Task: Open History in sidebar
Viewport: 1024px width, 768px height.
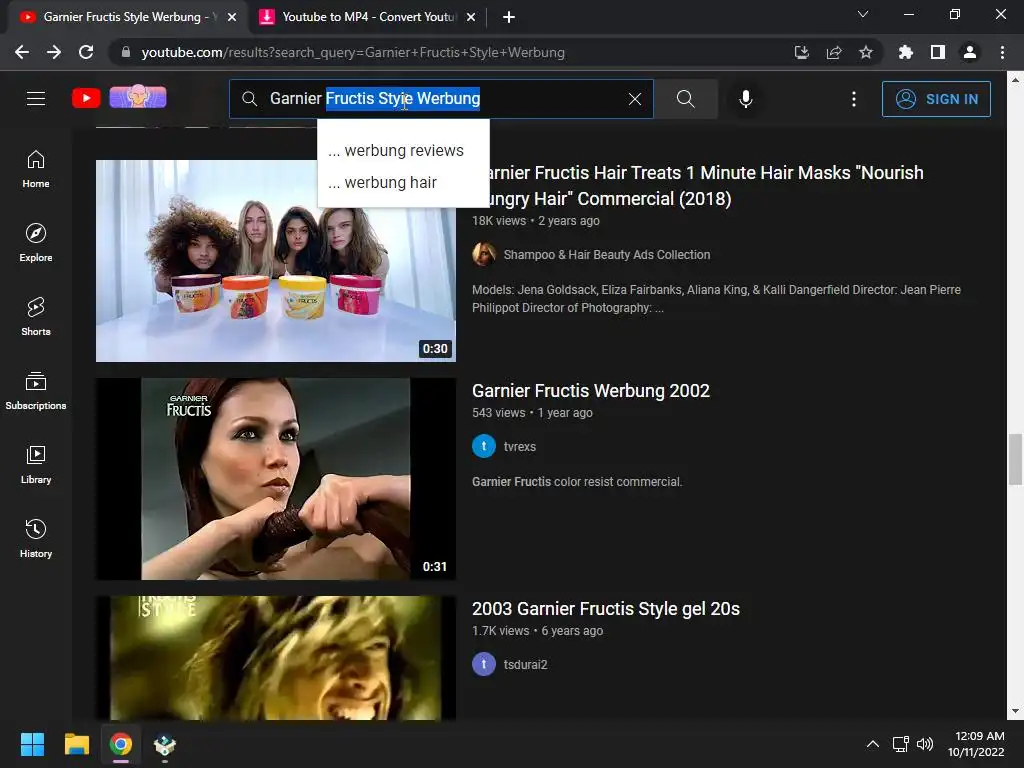Action: pos(36,539)
